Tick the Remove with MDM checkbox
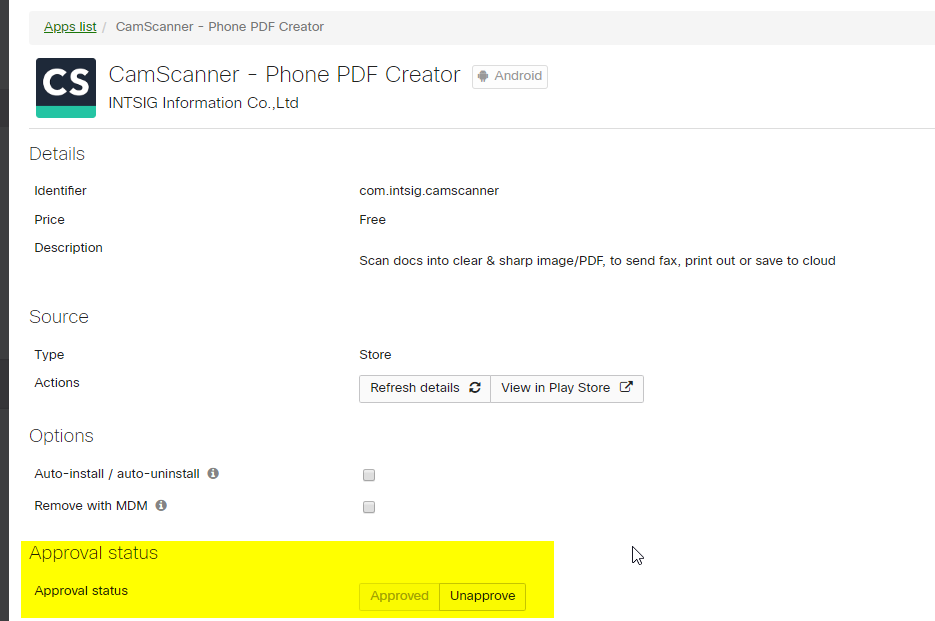Viewport: 935px width, 621px height. [369, 507]
